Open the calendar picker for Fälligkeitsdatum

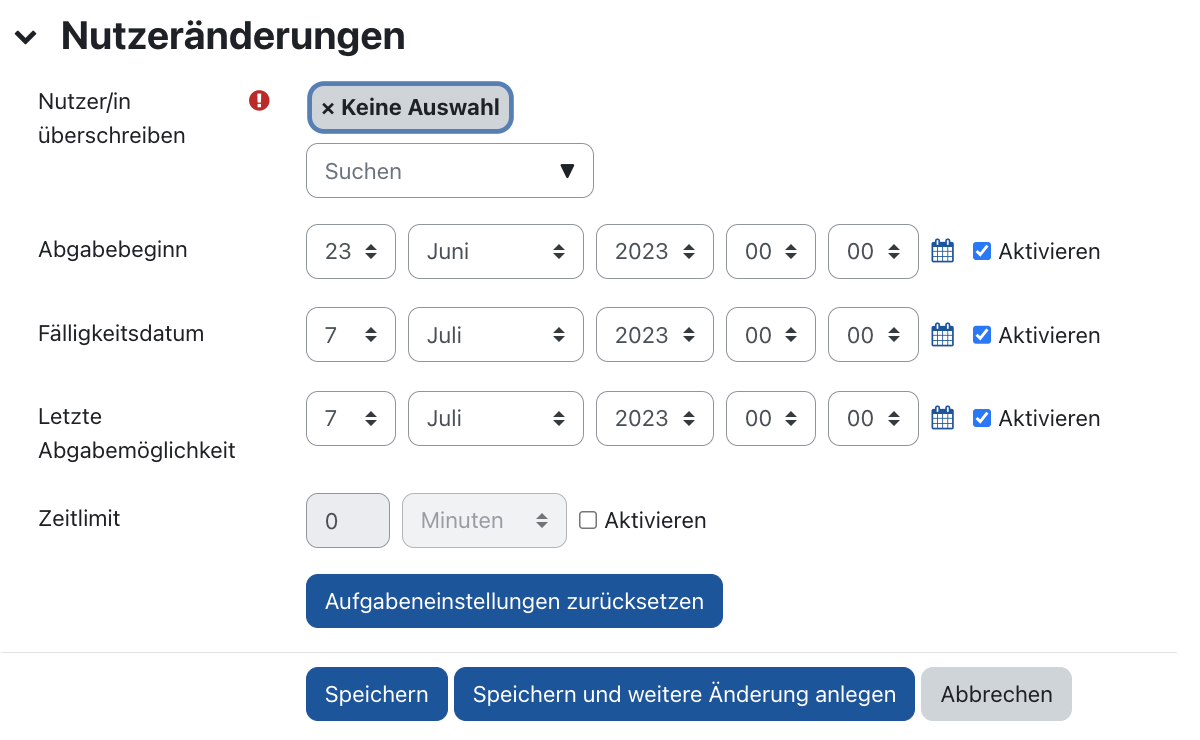point(941,334)
